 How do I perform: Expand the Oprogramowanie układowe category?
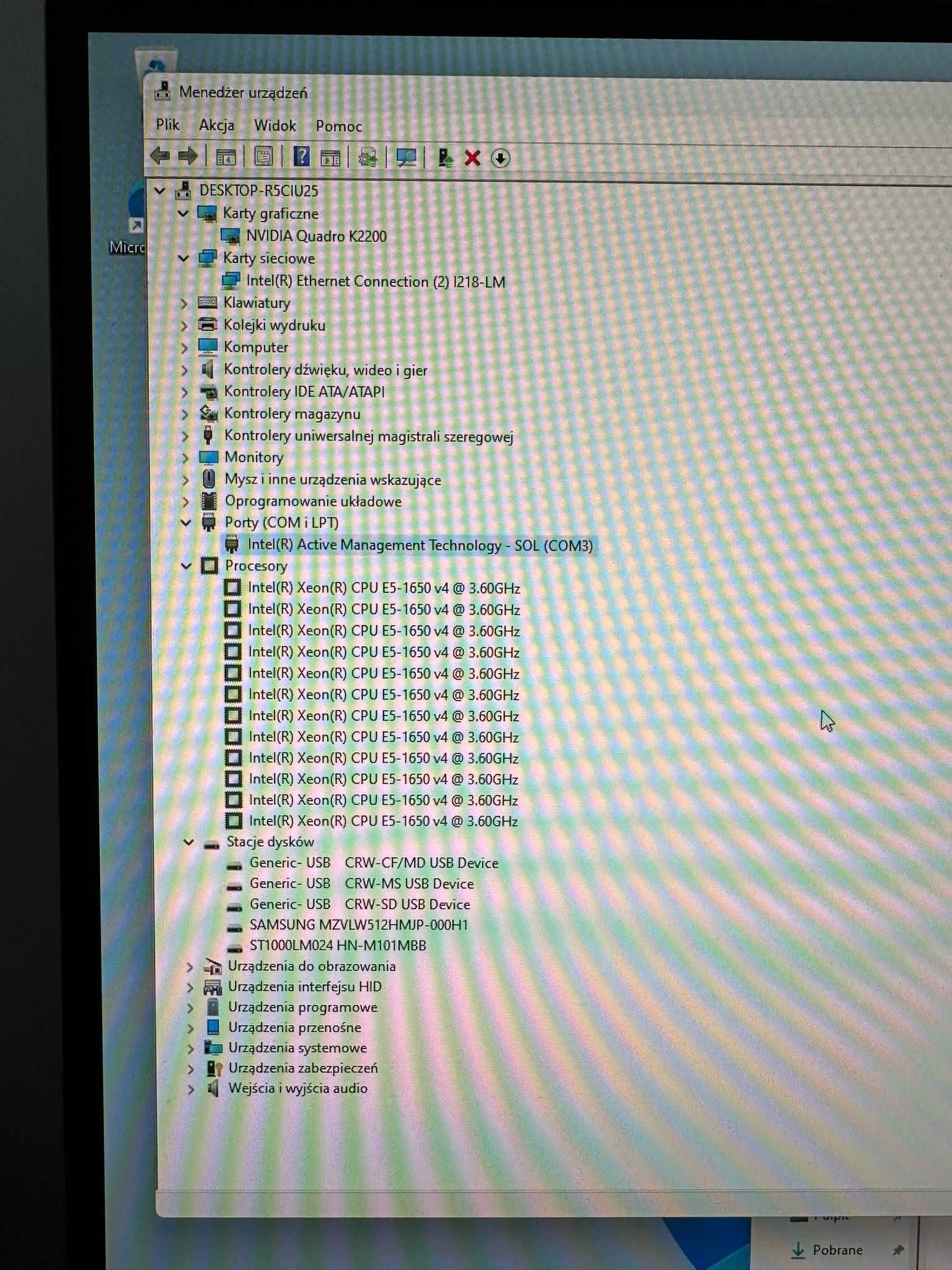[186, 501]
